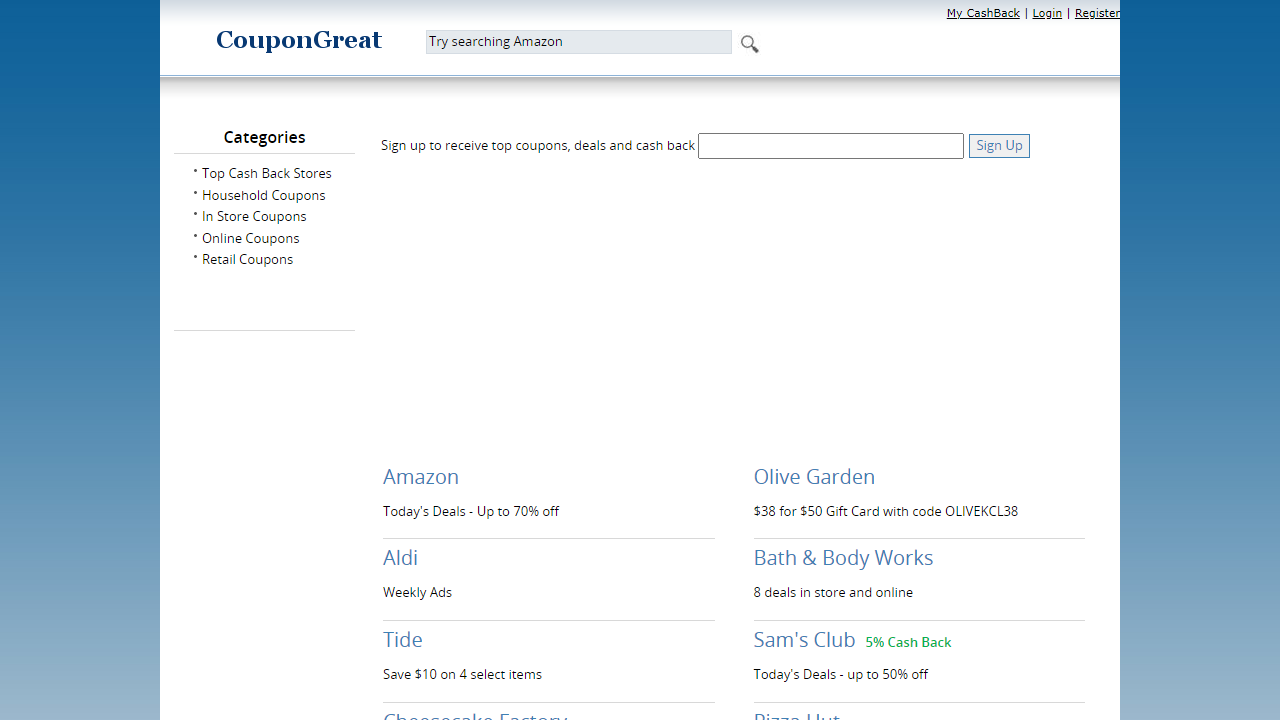Go to Retail Coupons category
This screenshot has height=720, width=1280.
(x=247, y=259)
